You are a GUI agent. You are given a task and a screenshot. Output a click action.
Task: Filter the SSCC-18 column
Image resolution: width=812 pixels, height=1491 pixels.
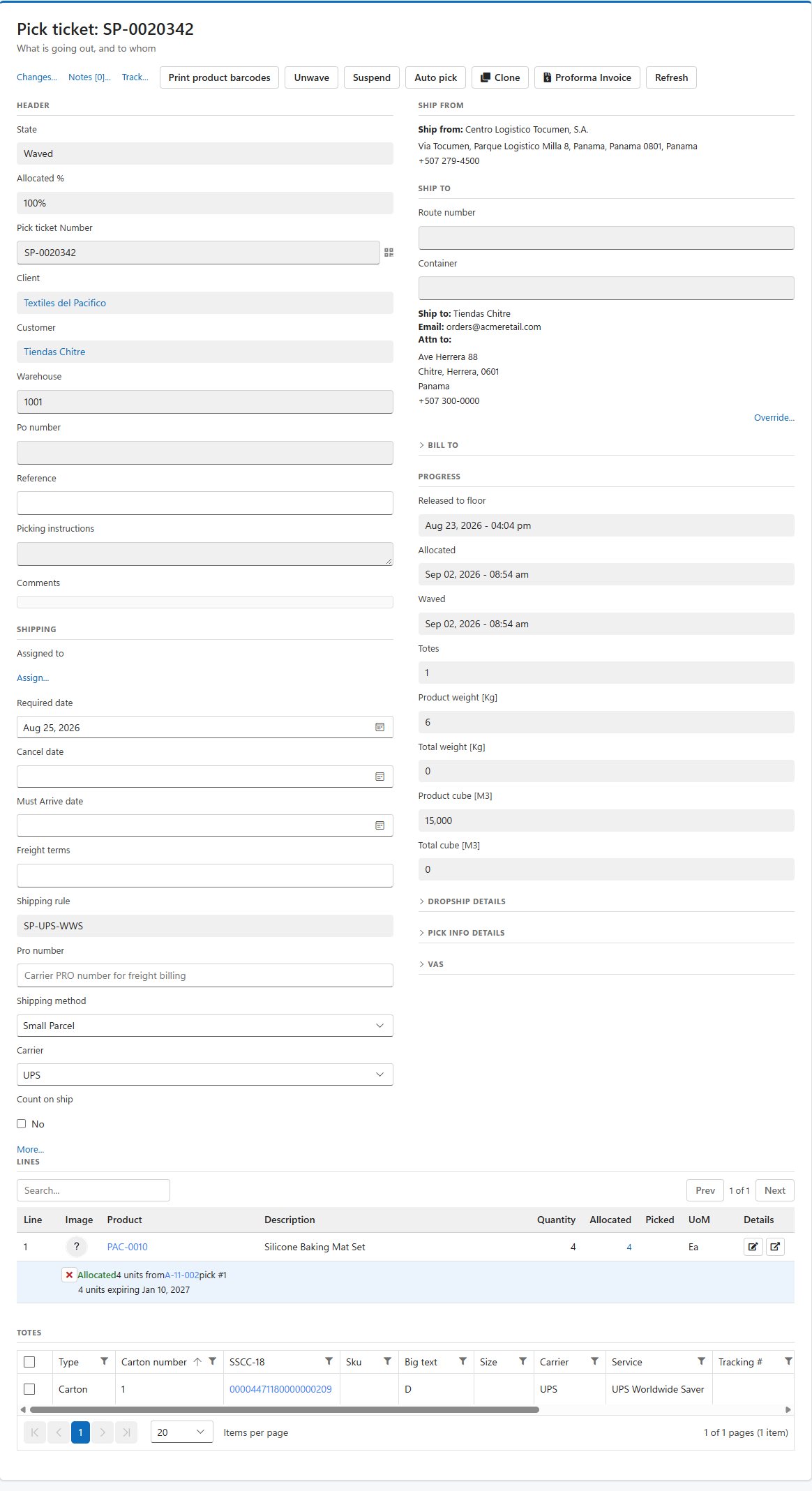329,1361
